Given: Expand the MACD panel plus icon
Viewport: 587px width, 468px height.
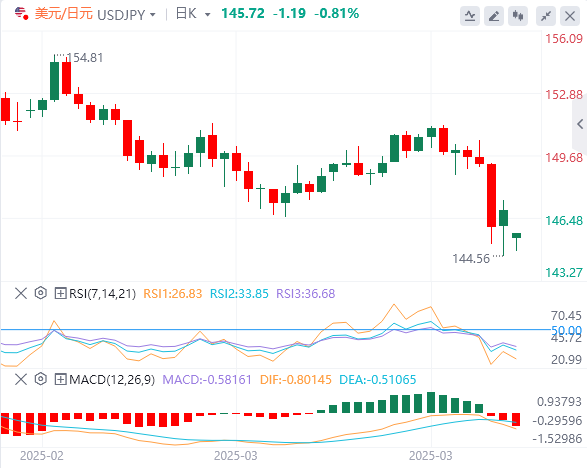Looking at the screenshot, I should [x=60, y=379].
